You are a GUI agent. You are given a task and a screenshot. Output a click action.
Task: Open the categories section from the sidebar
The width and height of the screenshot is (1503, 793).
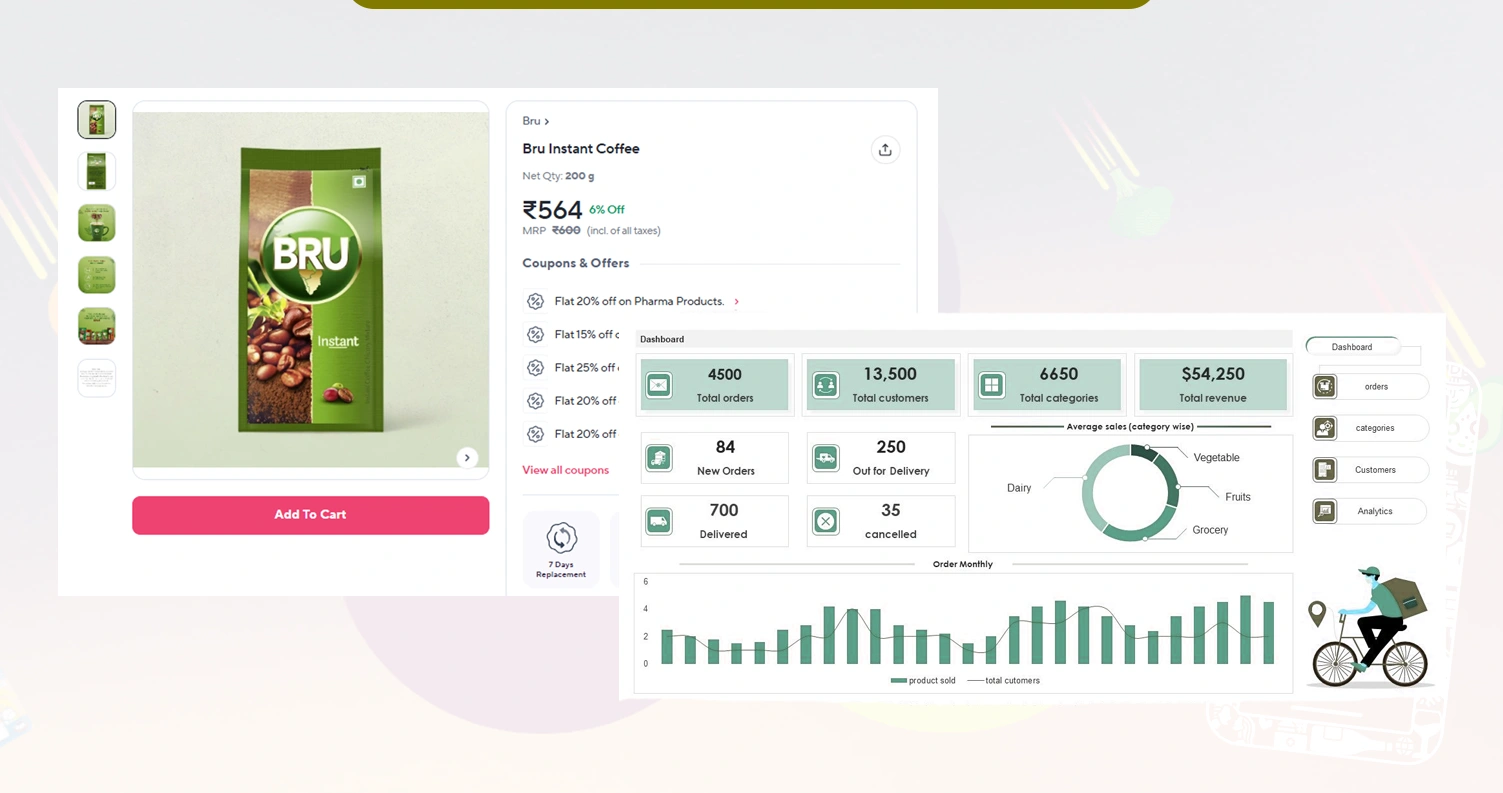click(x=1324, y=428)
